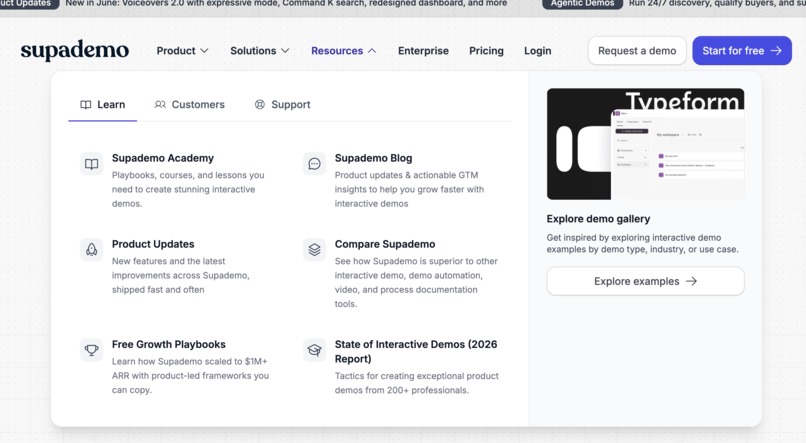Collapse the Resources dropdown menu

[343, 51]
